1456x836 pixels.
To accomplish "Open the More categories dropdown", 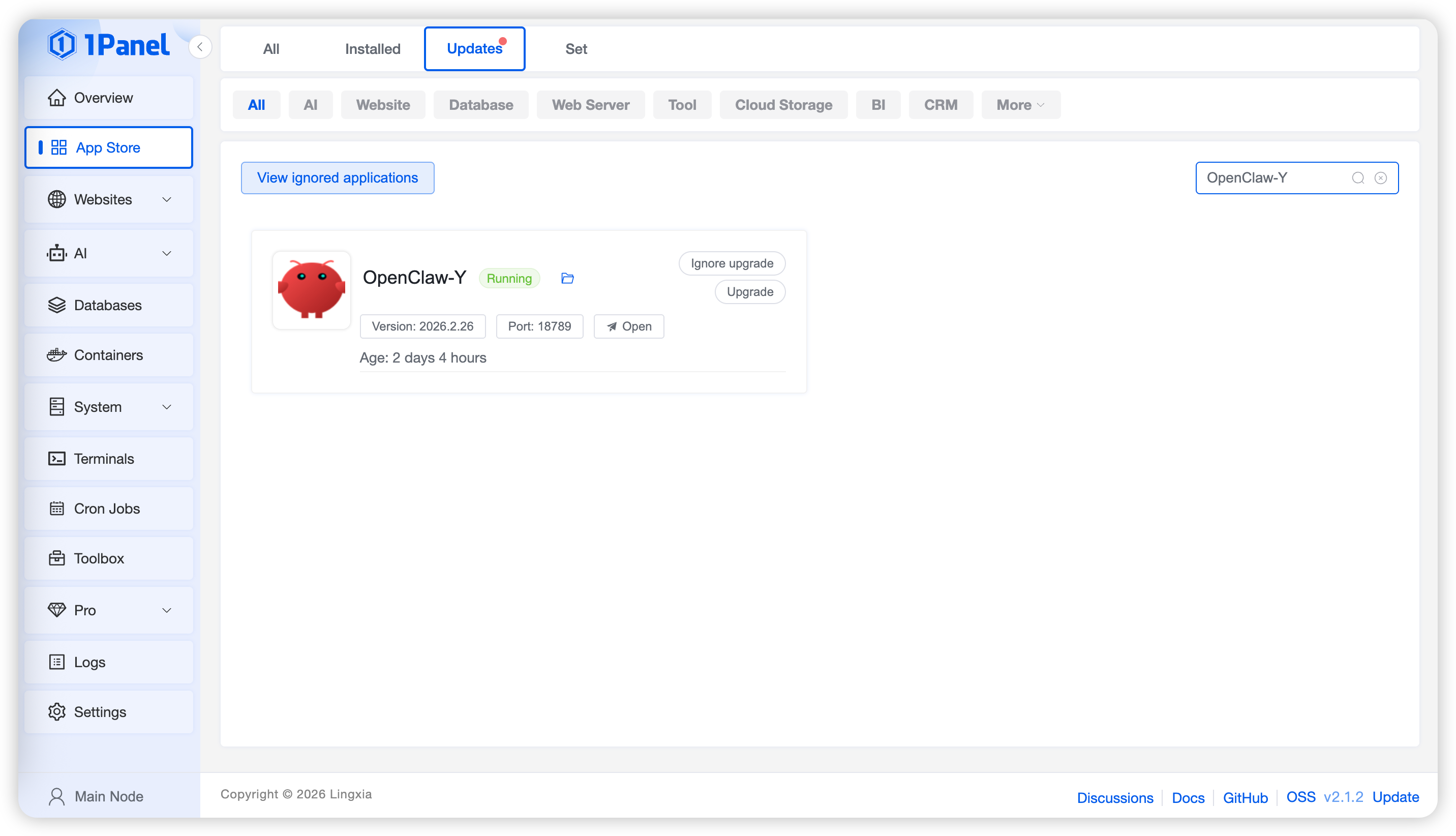I will (x=1020, y=105).
